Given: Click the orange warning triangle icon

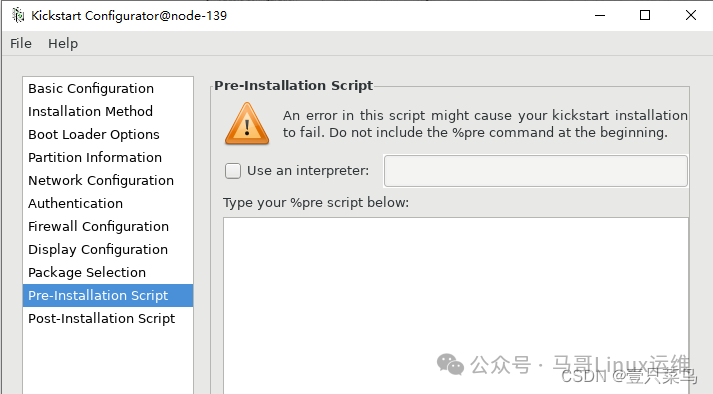Looking at the screenshot, I should pyautogui.click(x=247, y=124).
